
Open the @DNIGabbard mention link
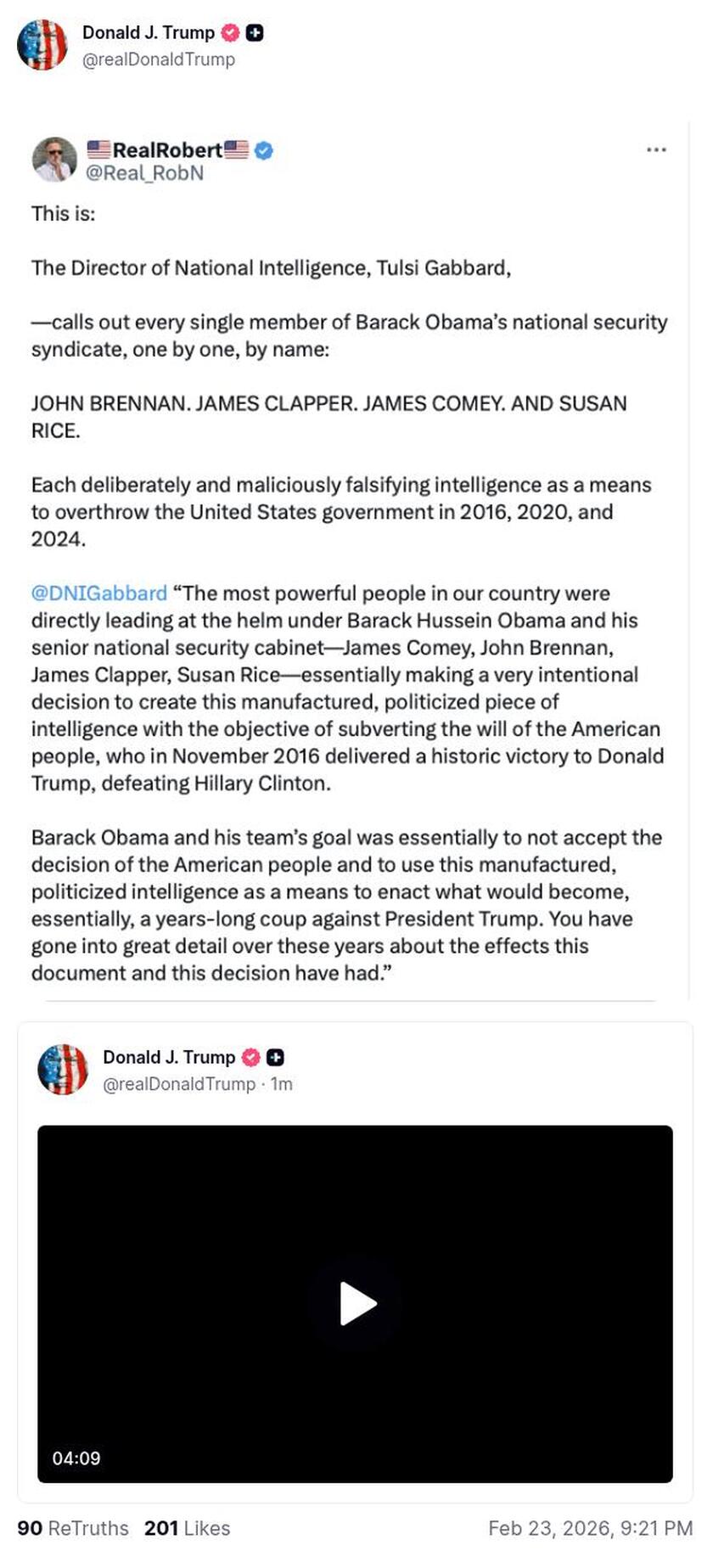[x=98, y=593]
